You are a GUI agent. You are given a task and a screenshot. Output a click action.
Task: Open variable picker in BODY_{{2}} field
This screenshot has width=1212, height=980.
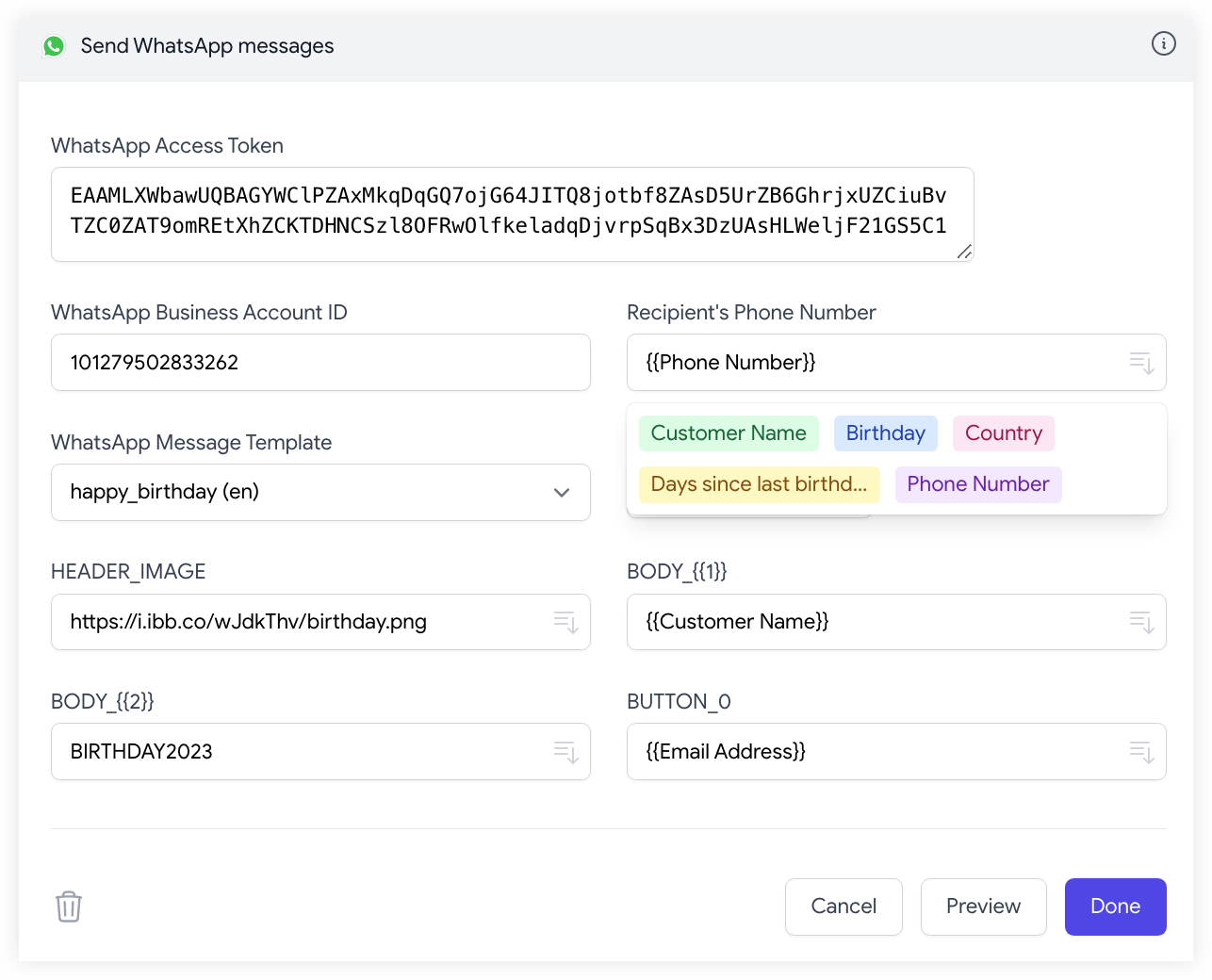coord(566,752)
